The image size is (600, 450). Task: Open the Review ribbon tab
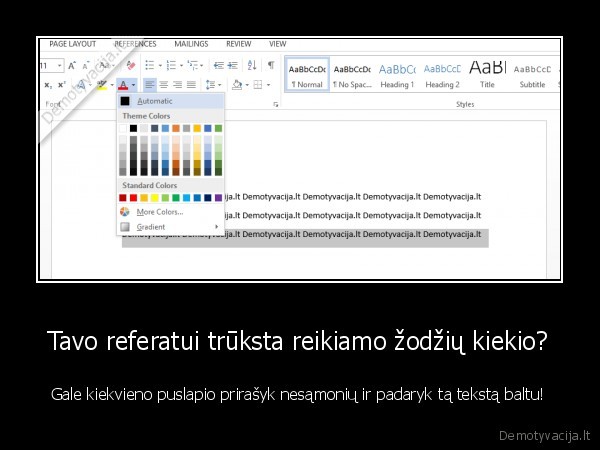pyautogui.click(x=238, y=44)
